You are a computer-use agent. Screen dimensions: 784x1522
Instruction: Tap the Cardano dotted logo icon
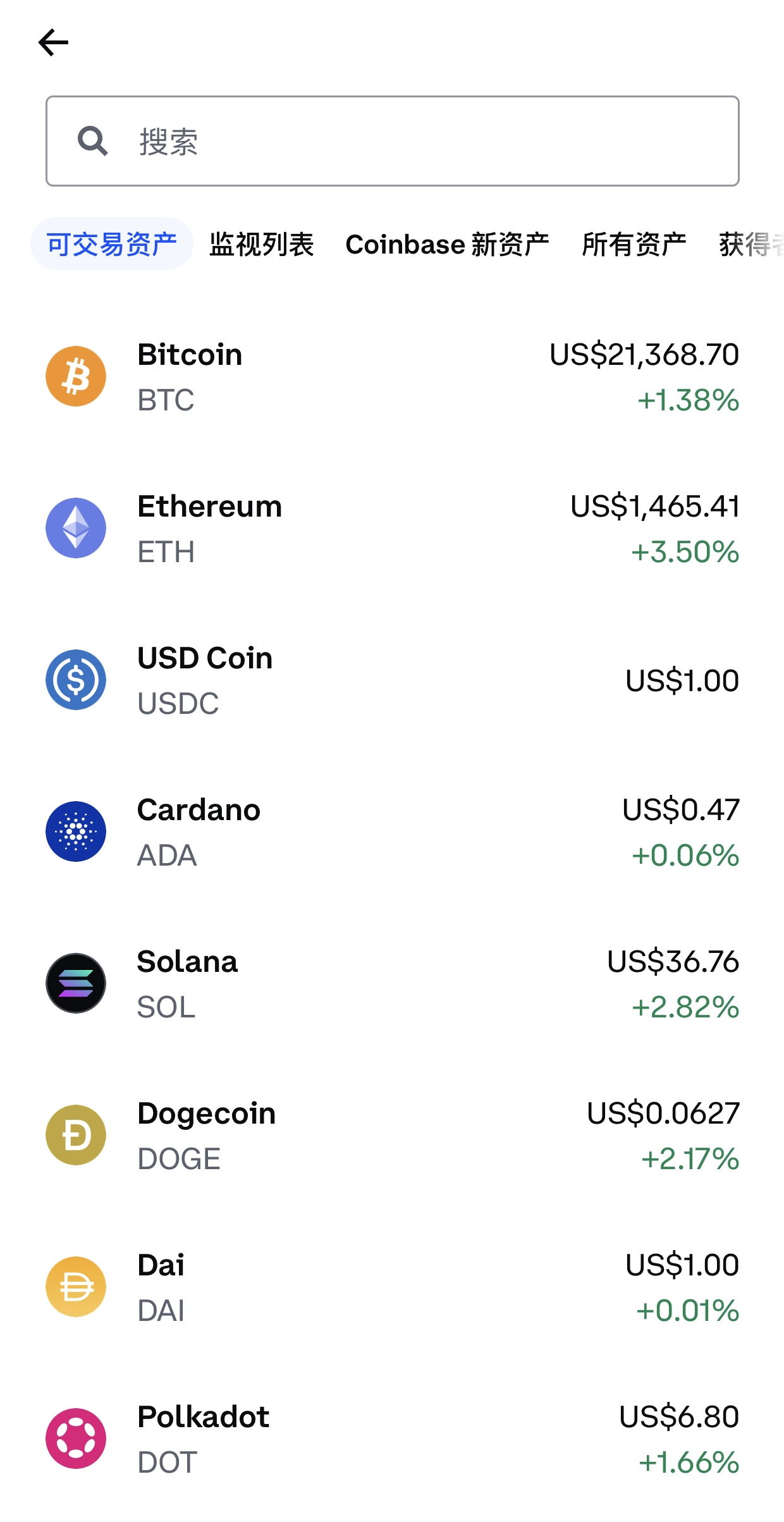[76, 832]
